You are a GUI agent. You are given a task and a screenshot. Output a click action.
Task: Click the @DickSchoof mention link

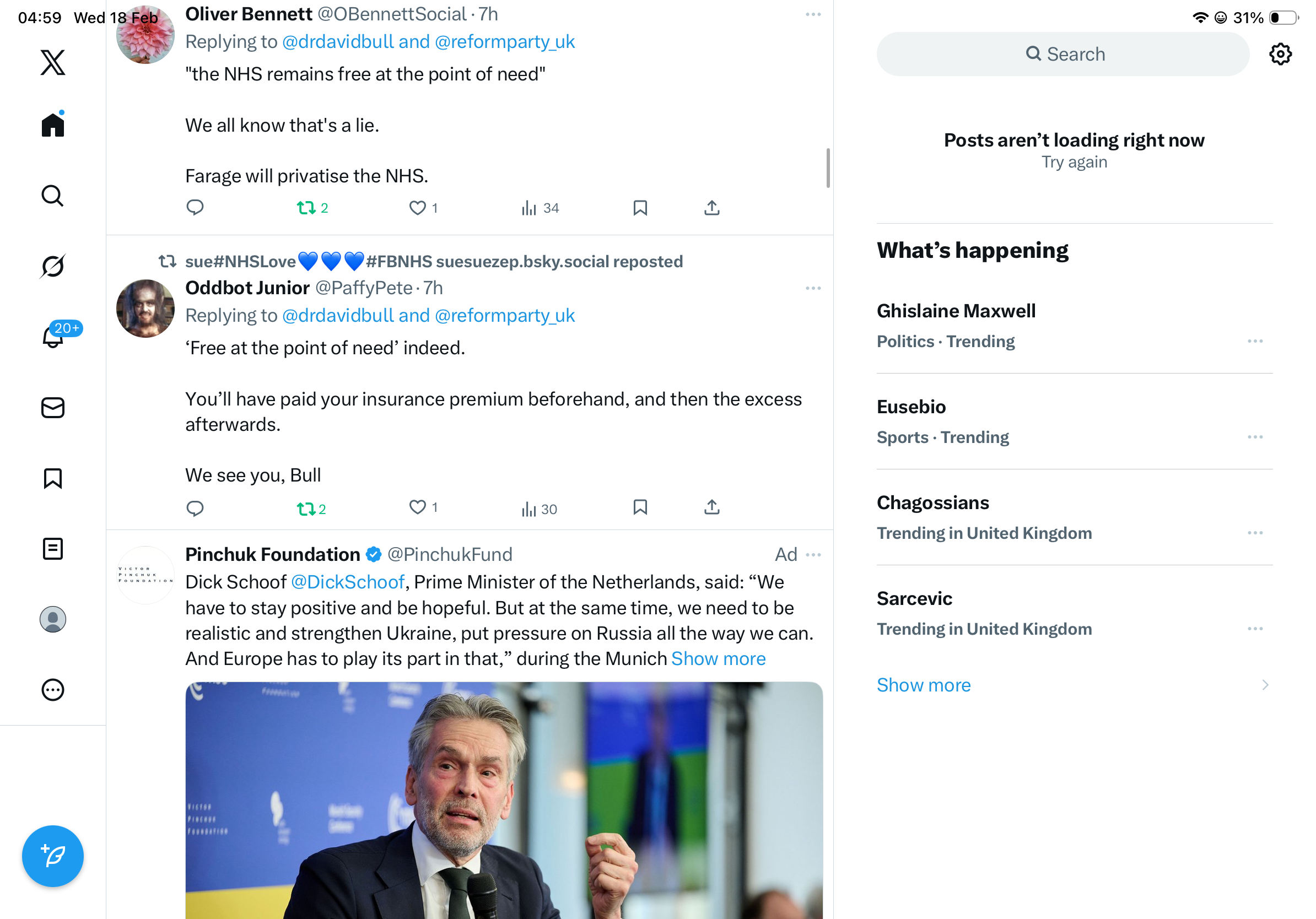(x=348, y=582)
